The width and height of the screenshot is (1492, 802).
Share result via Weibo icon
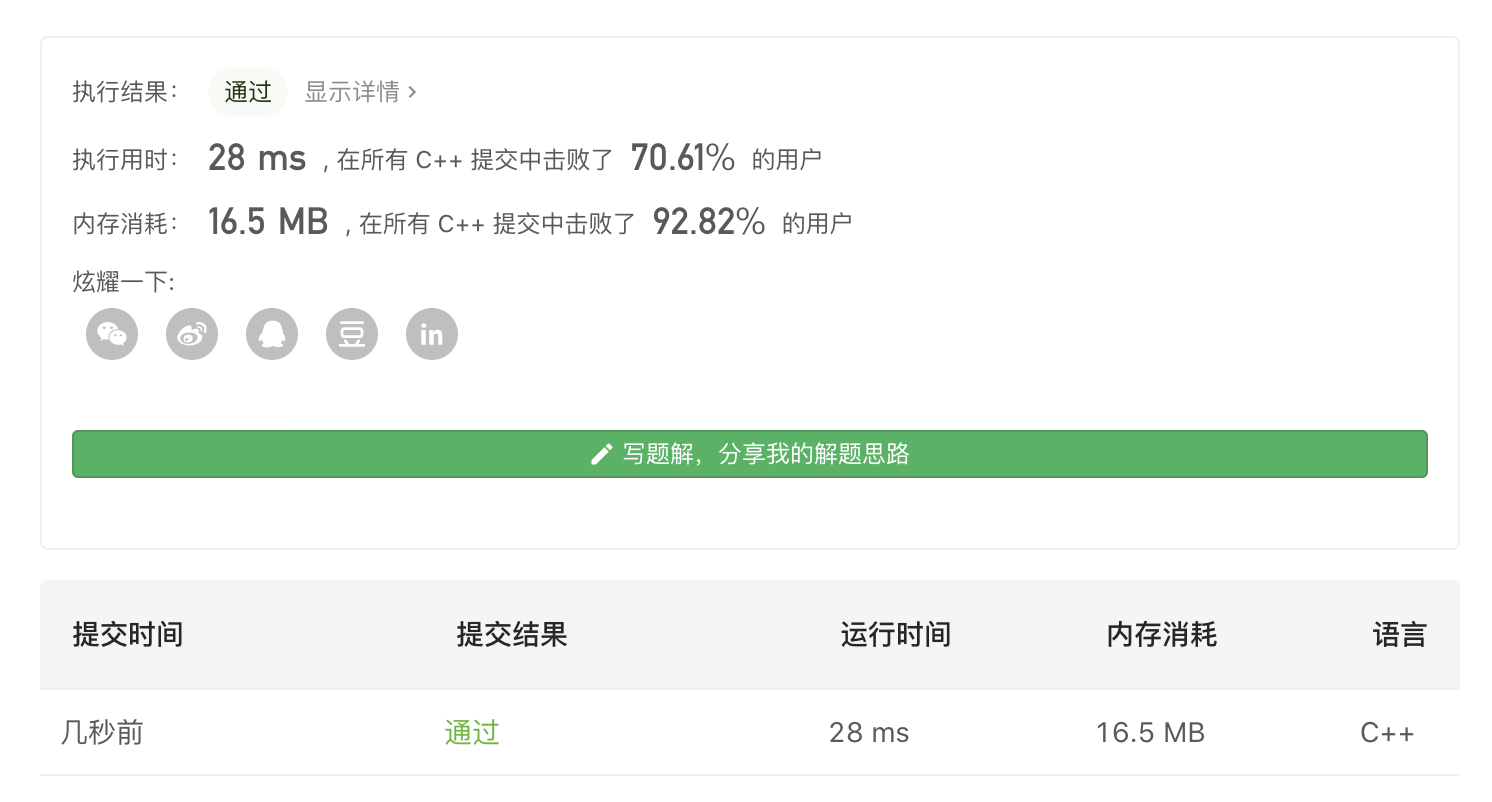point(192,334)
